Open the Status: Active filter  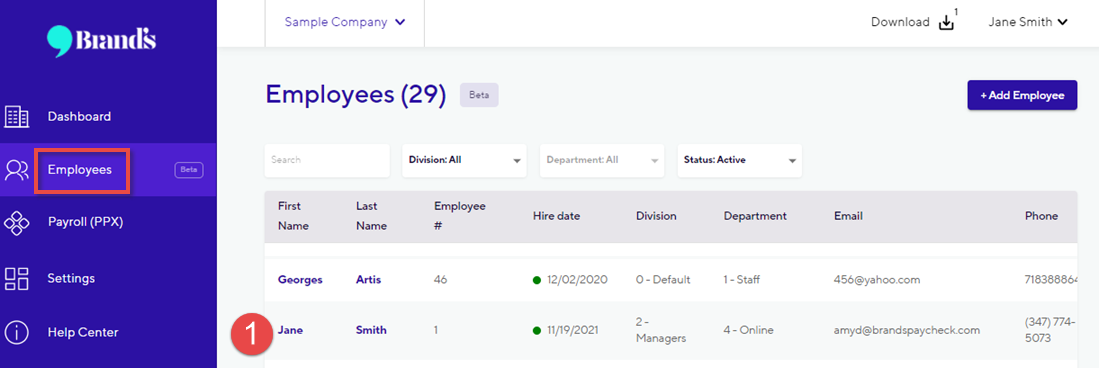tap(739, 161)
